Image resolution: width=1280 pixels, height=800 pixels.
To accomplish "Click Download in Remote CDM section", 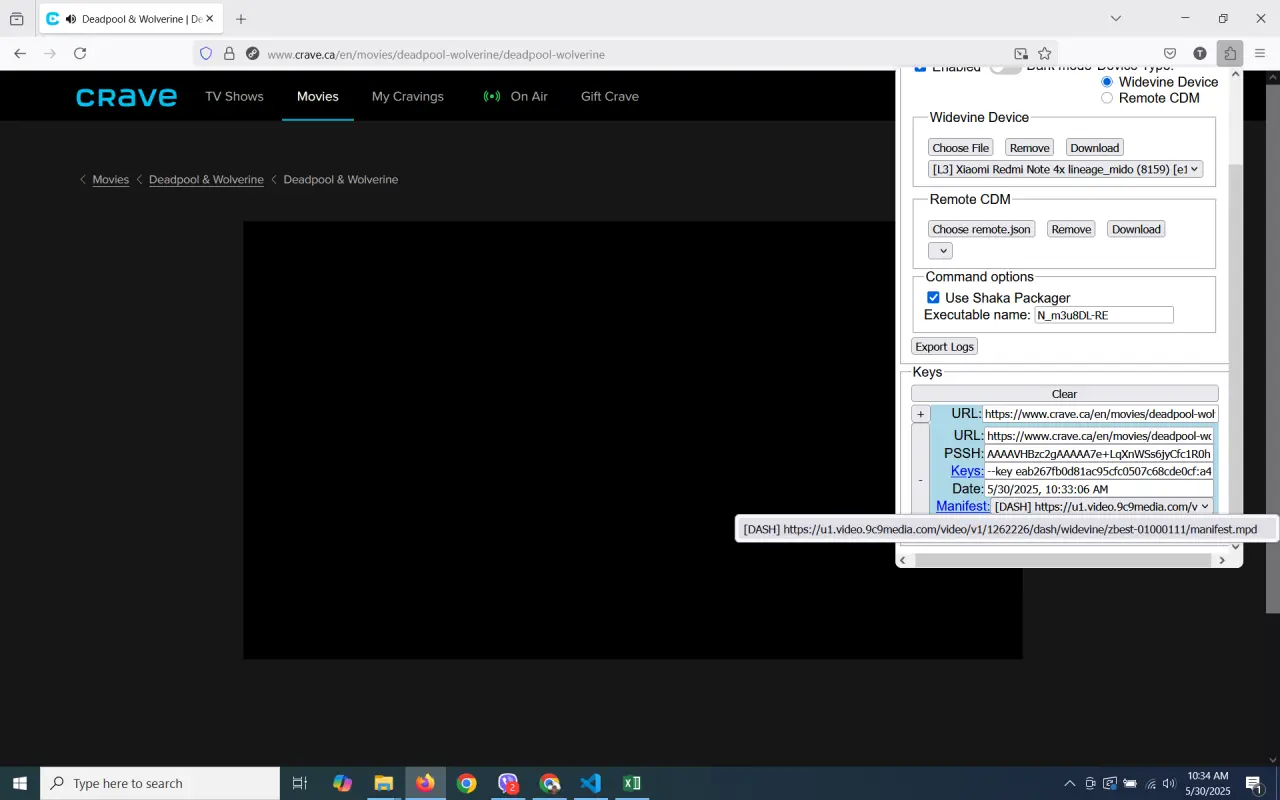I will click(1136, 230).
